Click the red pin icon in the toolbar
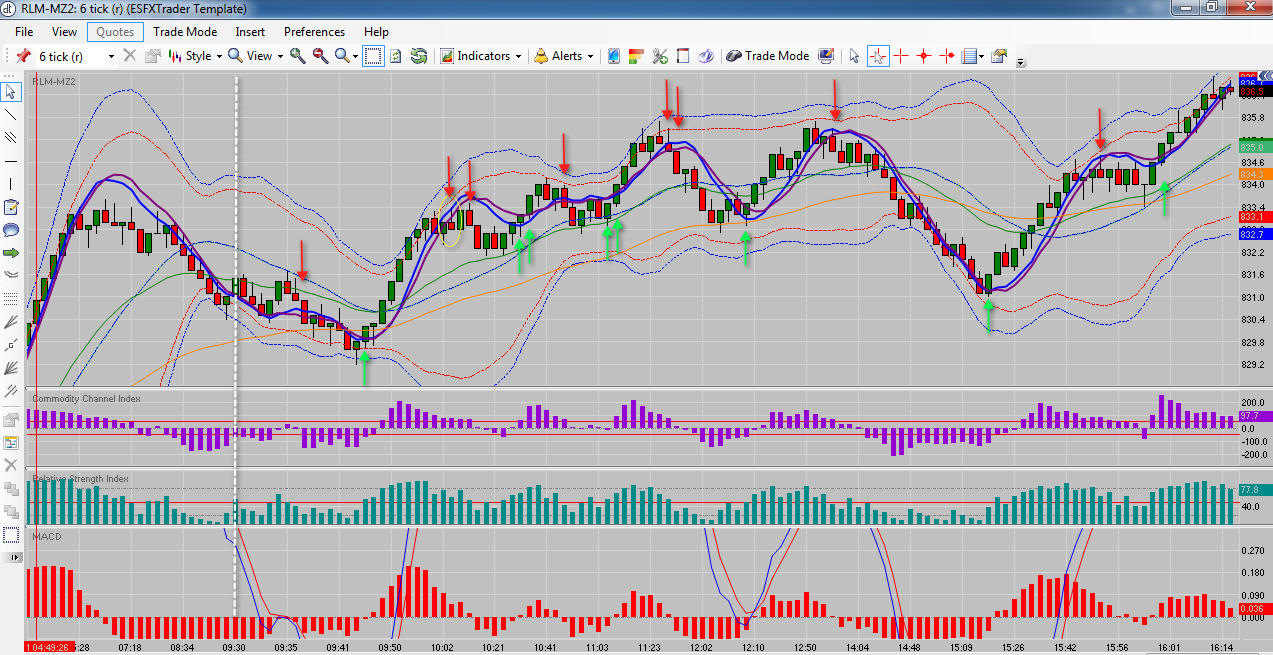 22,56
